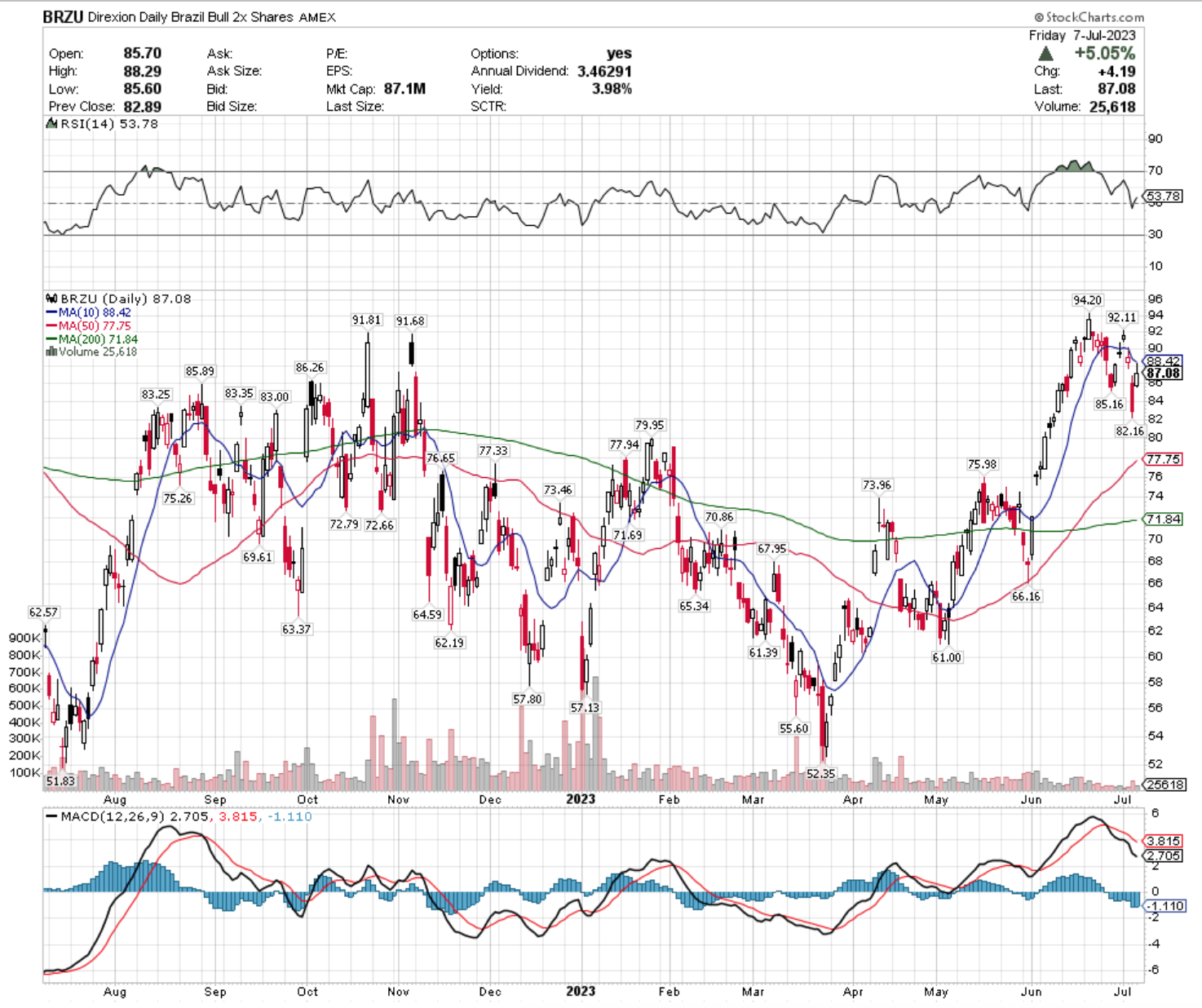
Task: Click the Prev Close value 82.89
Action: pyautogui.click(x=142, y=107)
